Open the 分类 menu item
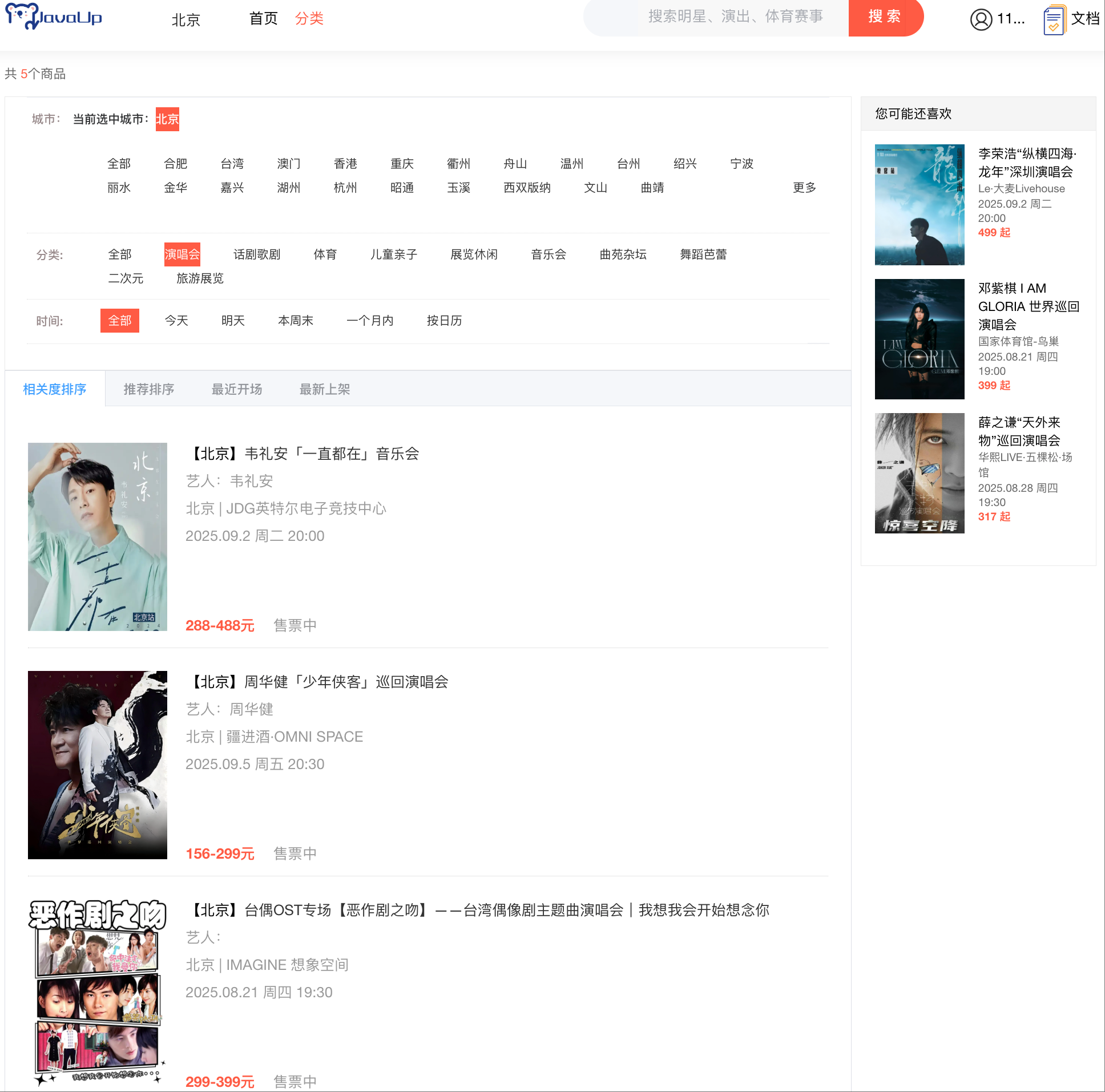1105x1092 pixels. [x=309, y=18]
